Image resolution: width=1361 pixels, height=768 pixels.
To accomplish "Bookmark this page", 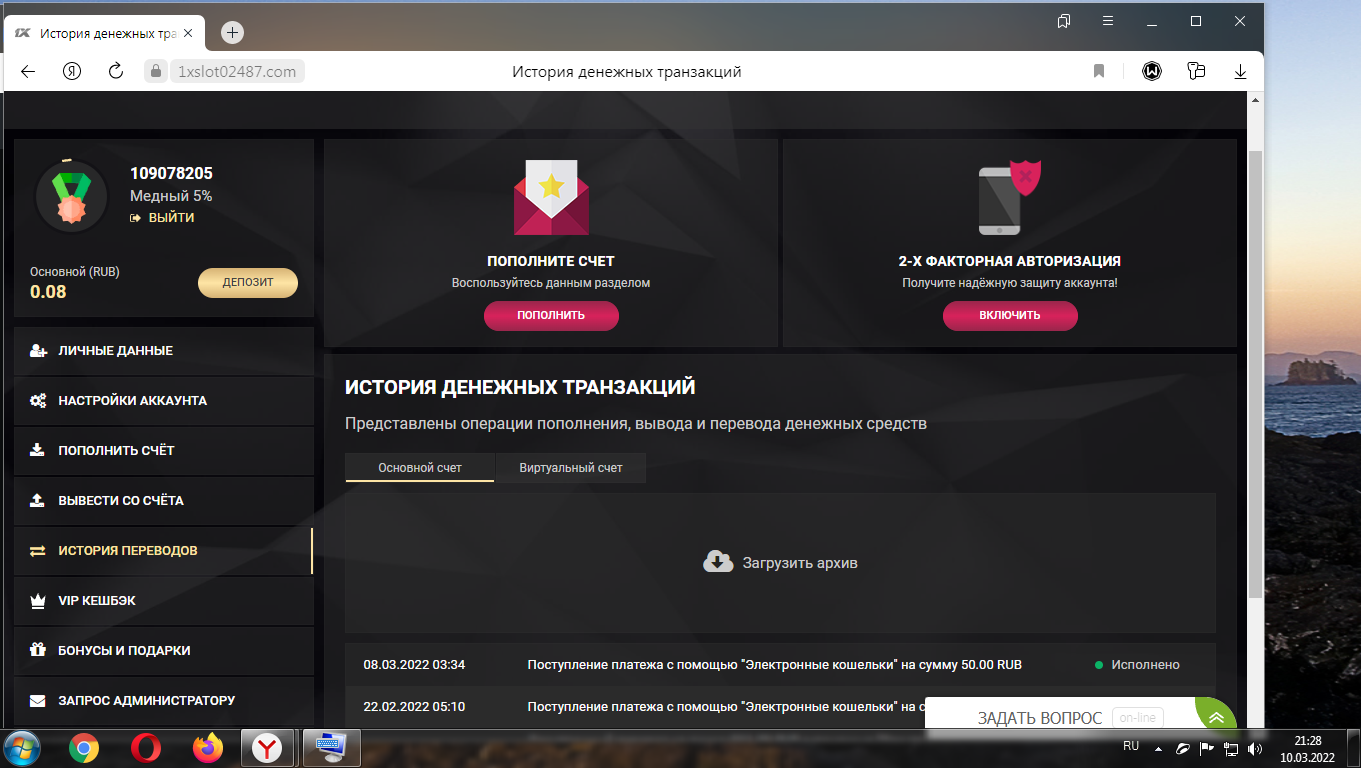I will click(x=1099, y=71).
